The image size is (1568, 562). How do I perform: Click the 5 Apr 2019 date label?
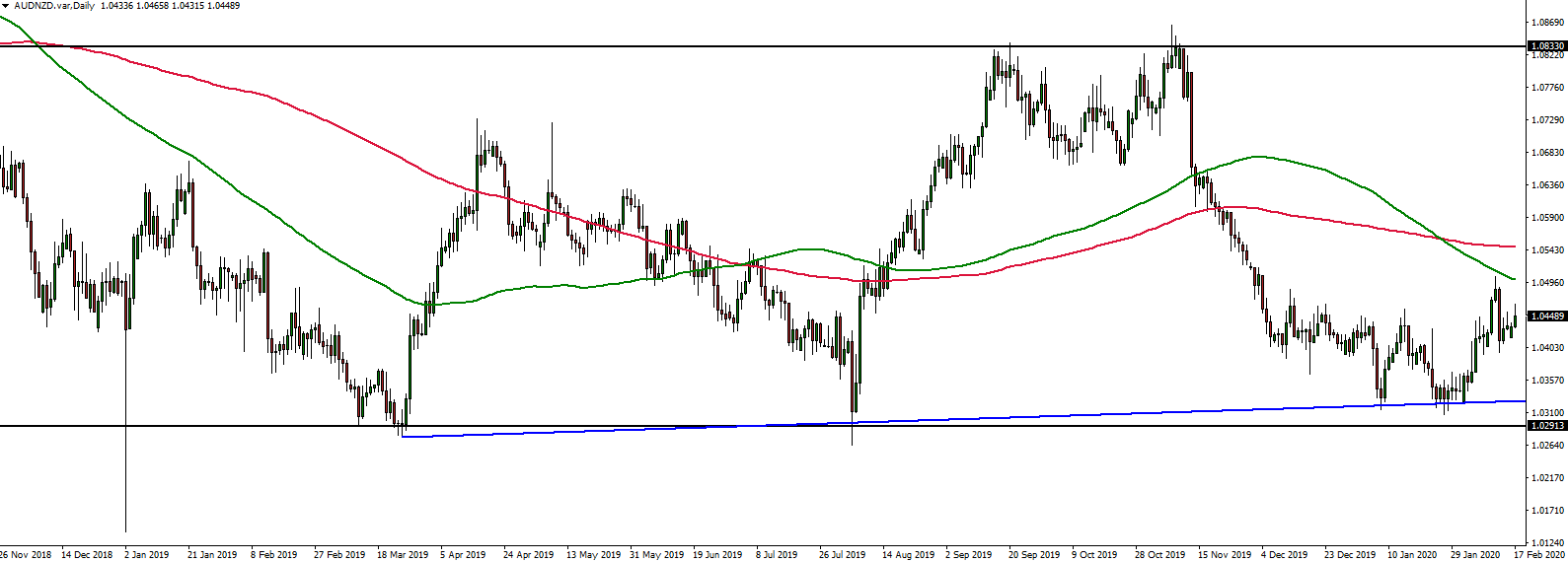point(464,555)
